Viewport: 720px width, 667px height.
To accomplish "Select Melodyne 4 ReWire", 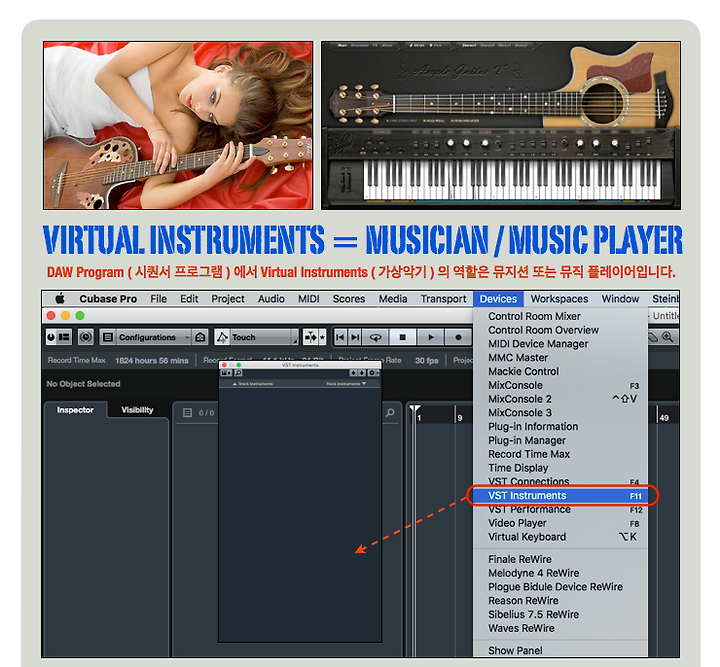I will click(x=560, y=573).
